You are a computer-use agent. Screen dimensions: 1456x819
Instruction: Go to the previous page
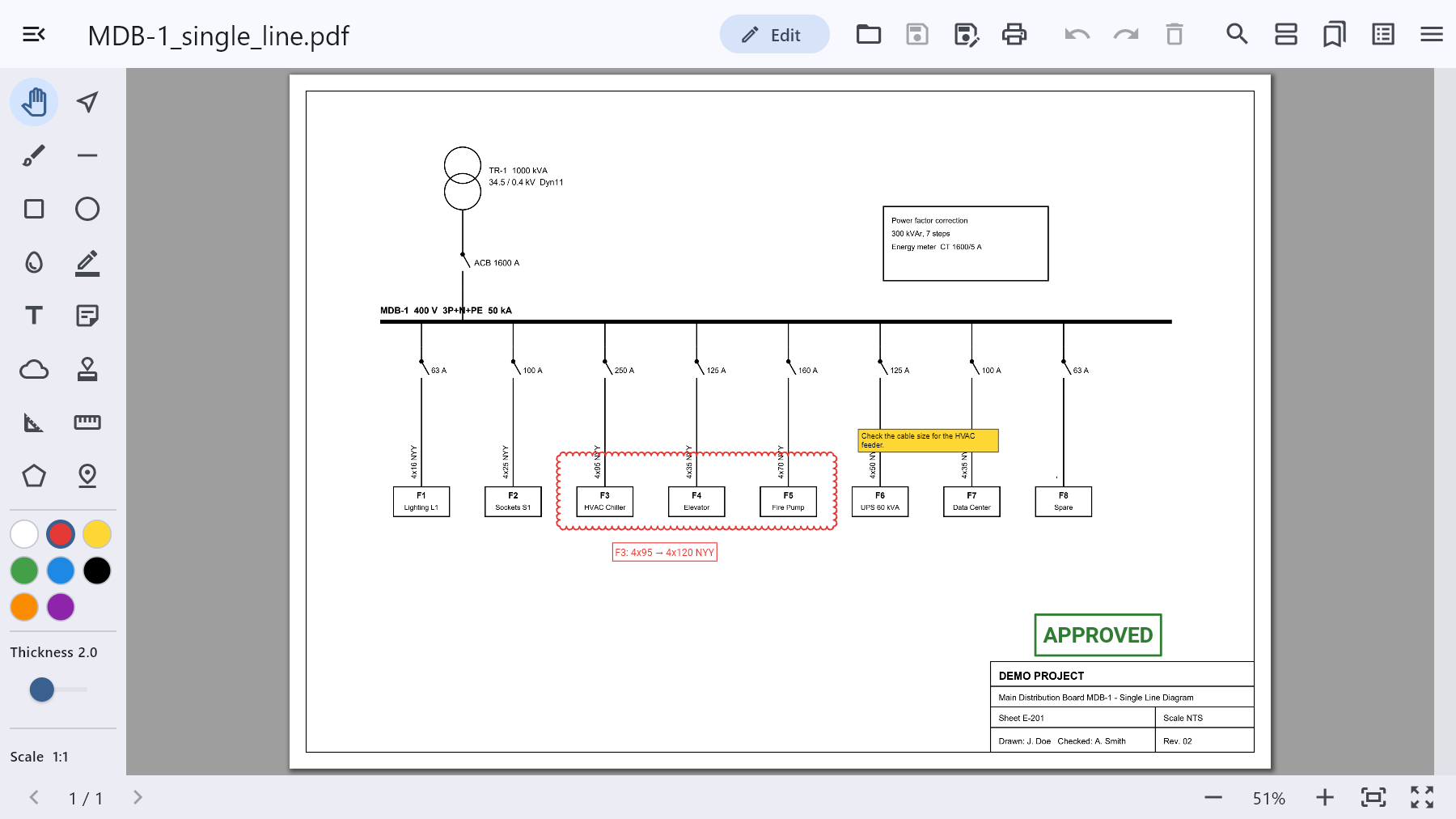[x=34, y=797]
